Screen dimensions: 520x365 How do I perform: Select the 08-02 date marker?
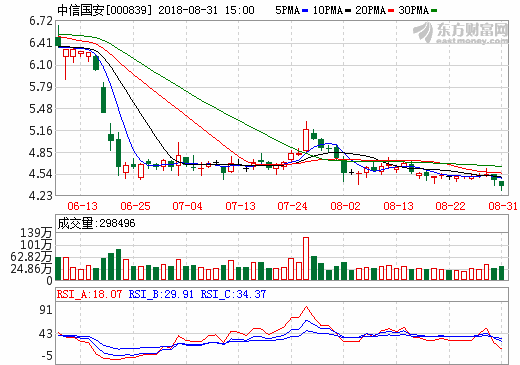(345, 206)
